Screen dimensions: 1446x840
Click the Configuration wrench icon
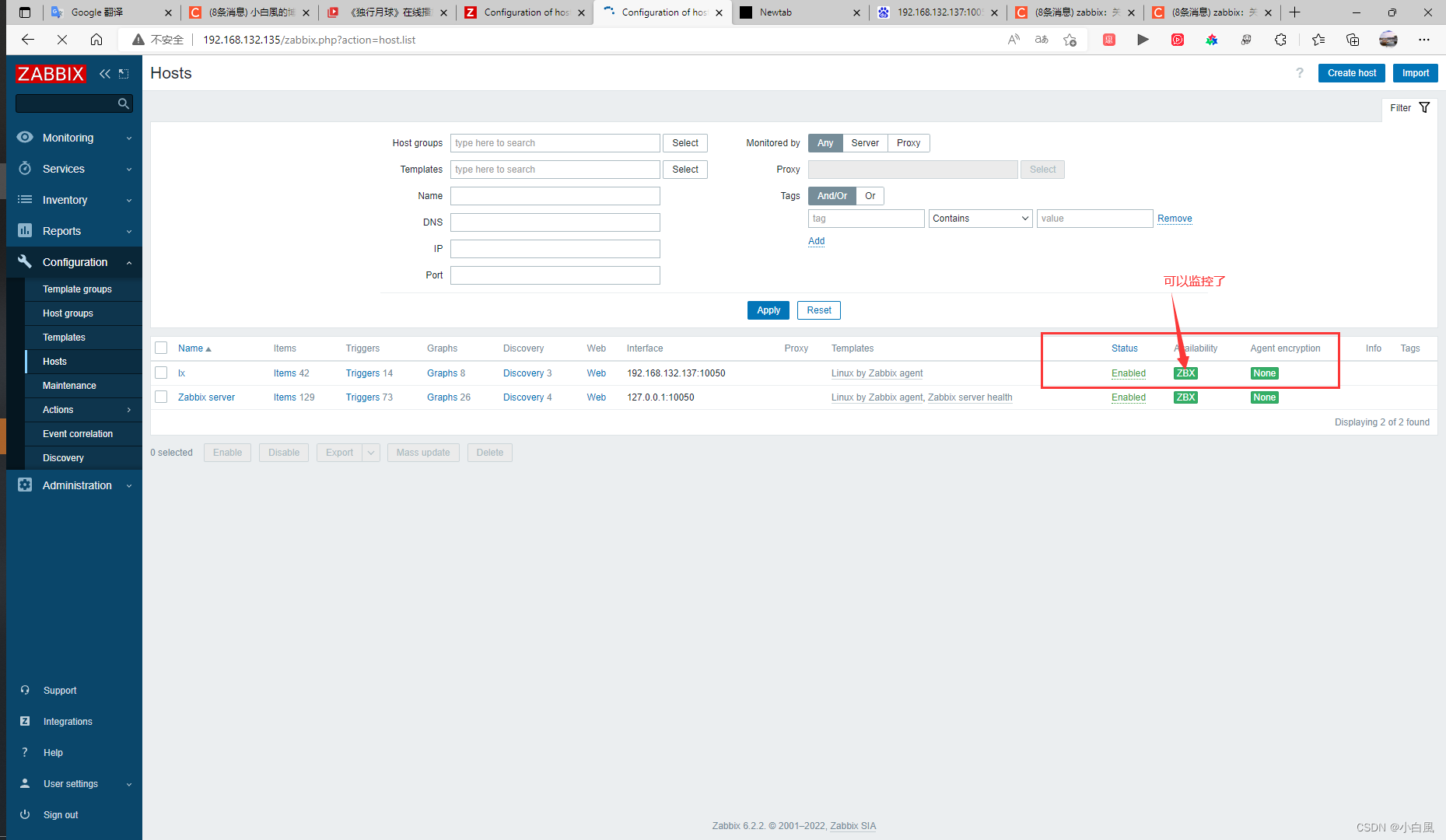pyautogui.click(x=25, y=261)
